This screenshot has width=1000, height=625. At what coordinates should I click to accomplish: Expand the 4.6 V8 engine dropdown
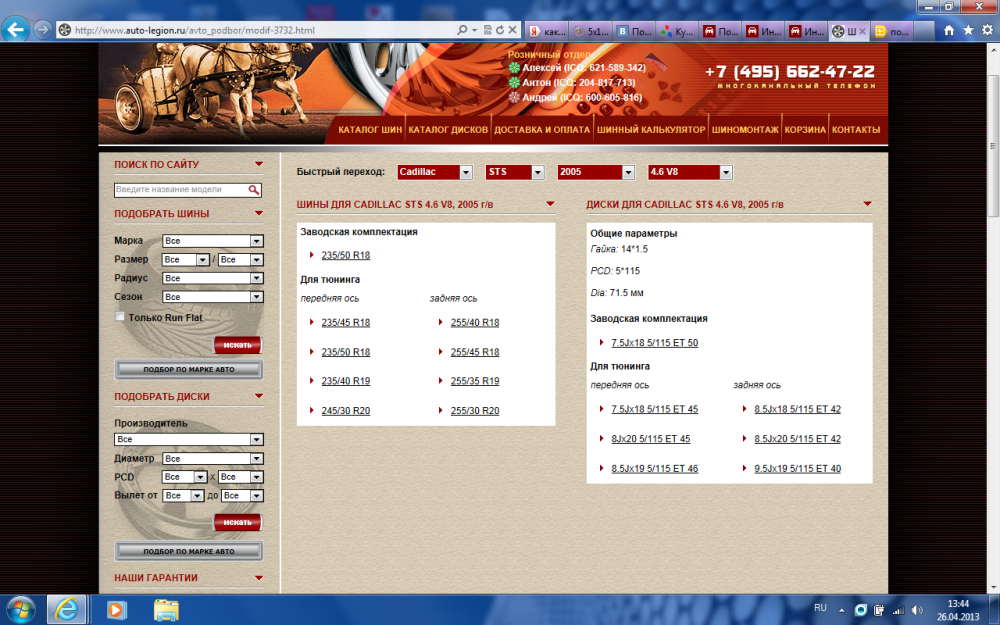tap(690, 172)
